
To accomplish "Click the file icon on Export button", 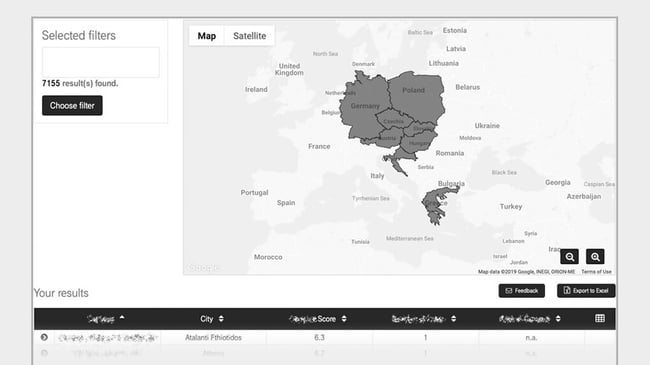I will pos(567,290).
